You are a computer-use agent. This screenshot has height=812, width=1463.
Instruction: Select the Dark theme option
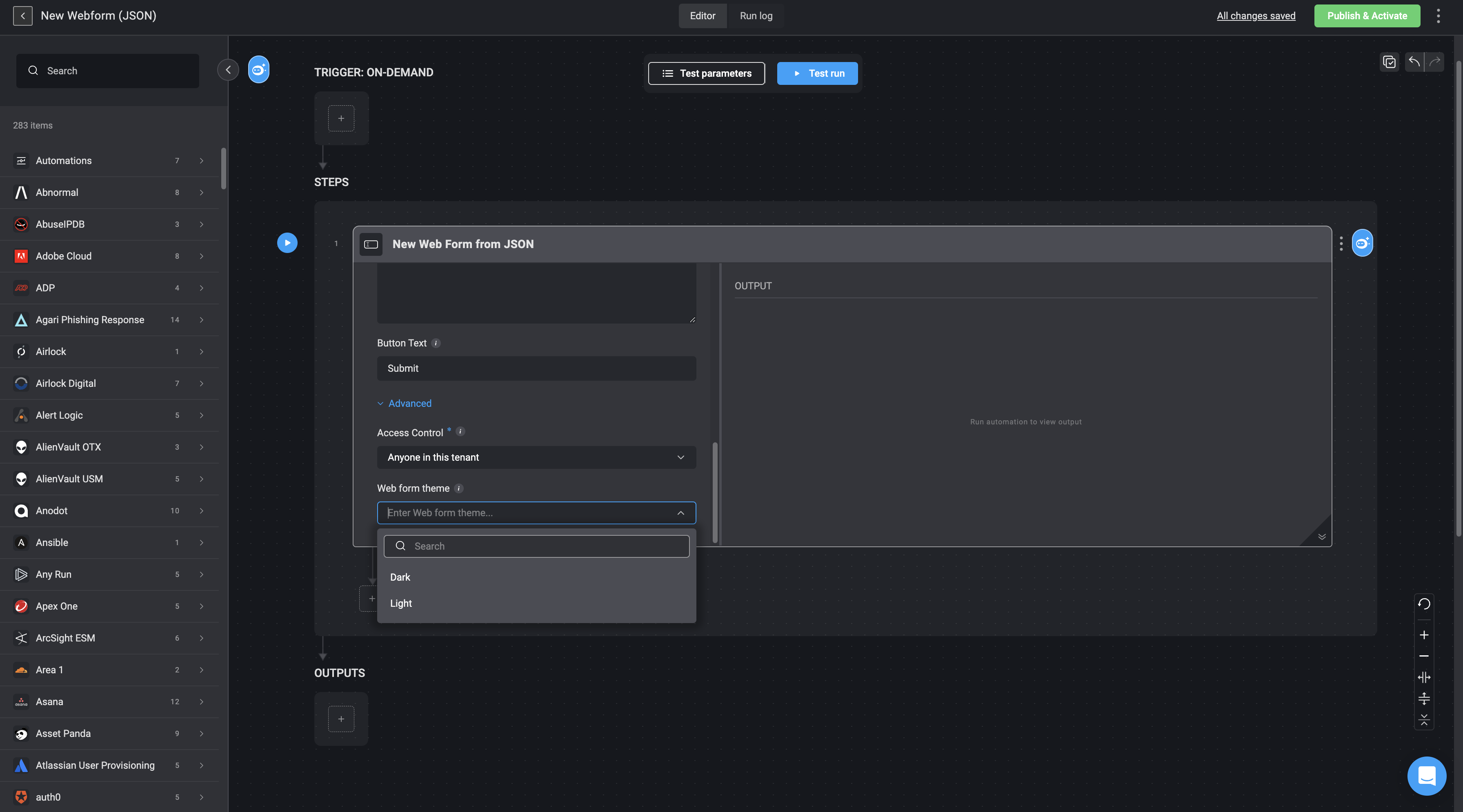pos(536,577)
